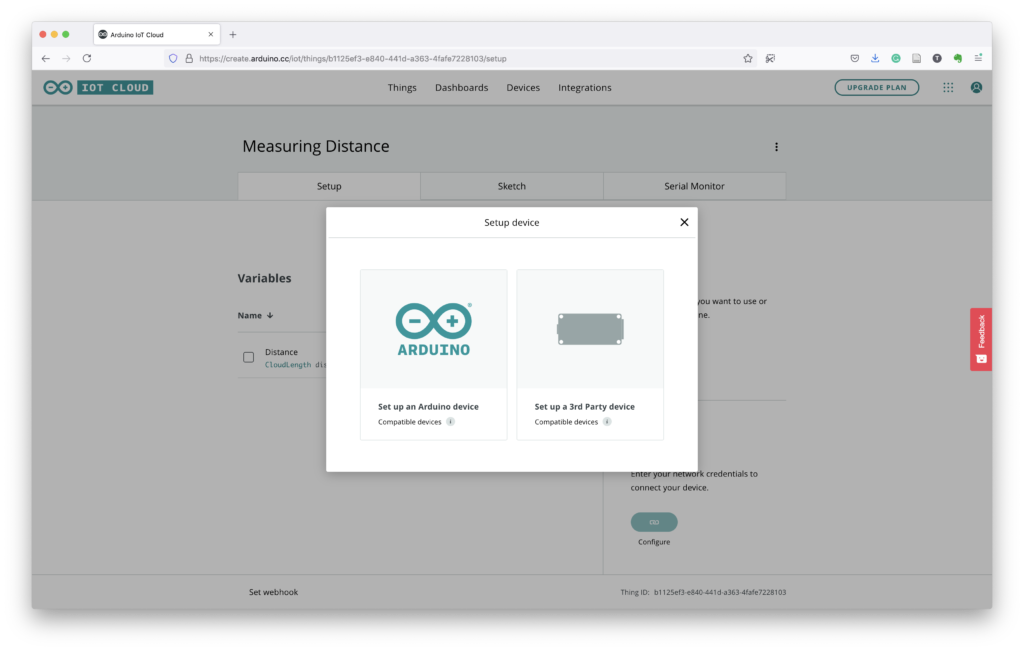
Task: Open the browser hamburger menu
Action: tap(978, 58)
